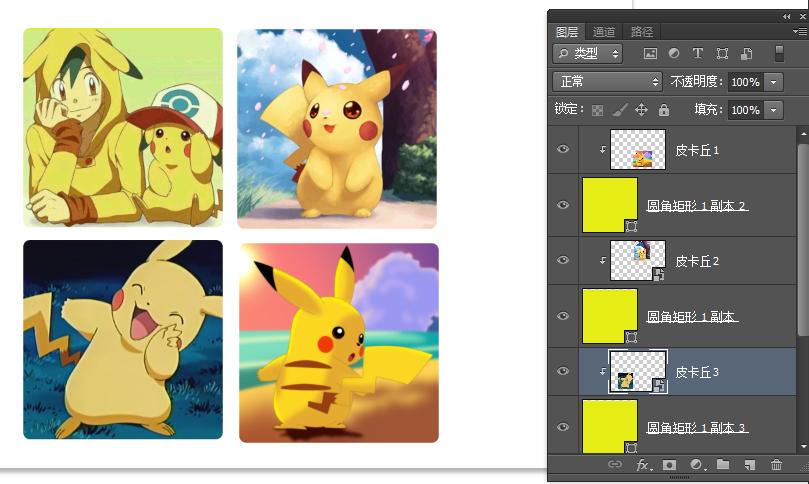This screenshot has width=809, height=484.
Task: Filter layers by shape layer icon
Action: click(722, 53)
